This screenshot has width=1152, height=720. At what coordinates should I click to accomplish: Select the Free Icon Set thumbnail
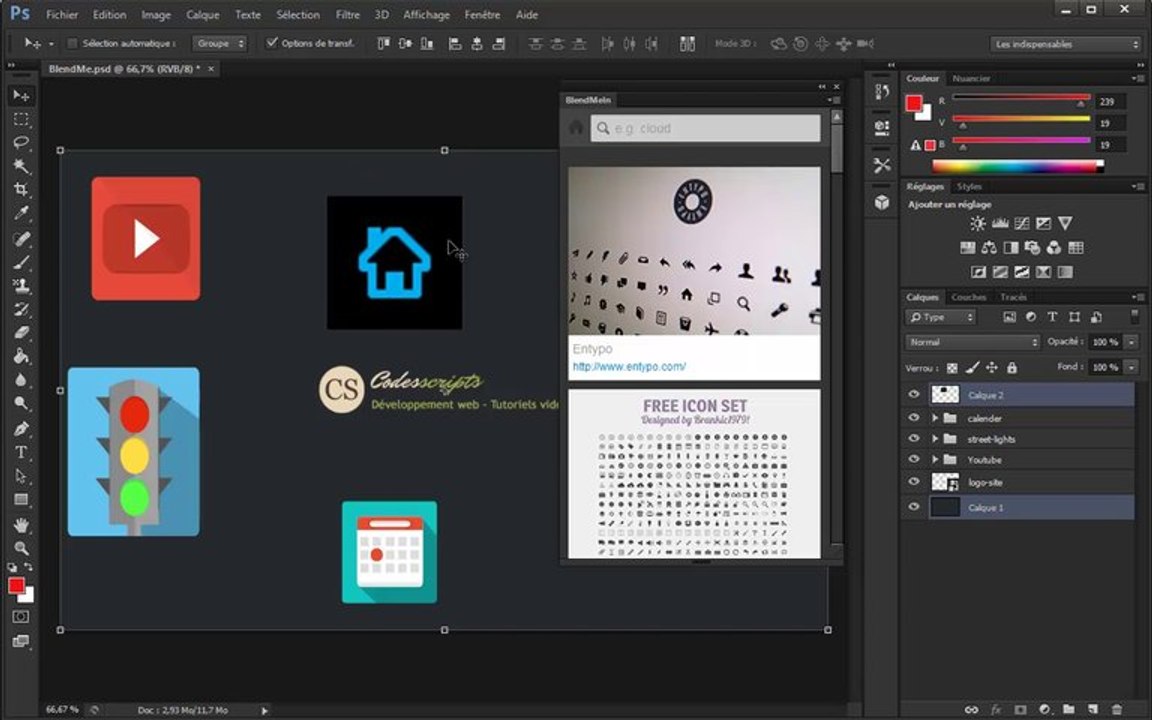694,474
